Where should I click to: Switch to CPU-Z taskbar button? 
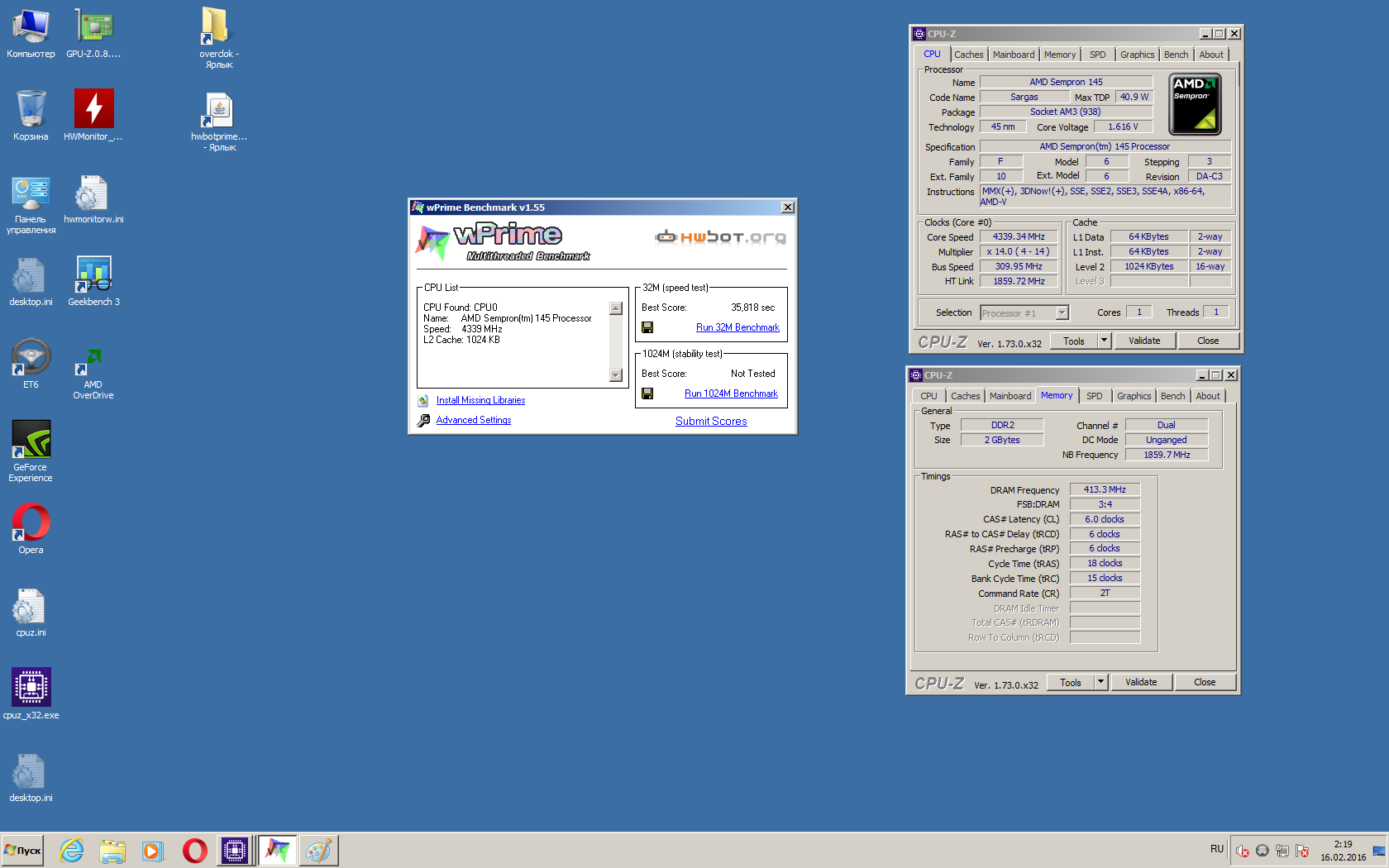[235, 850]
